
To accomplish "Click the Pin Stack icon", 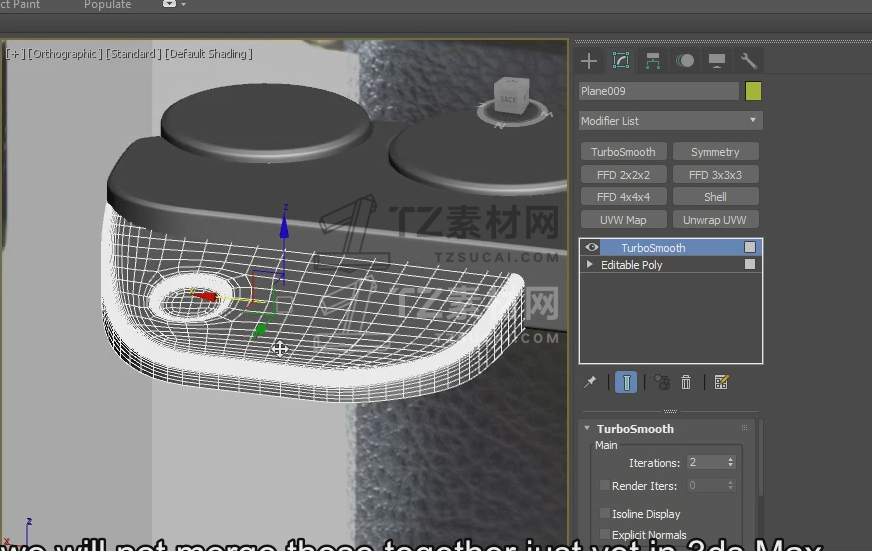I will point(591,382).
